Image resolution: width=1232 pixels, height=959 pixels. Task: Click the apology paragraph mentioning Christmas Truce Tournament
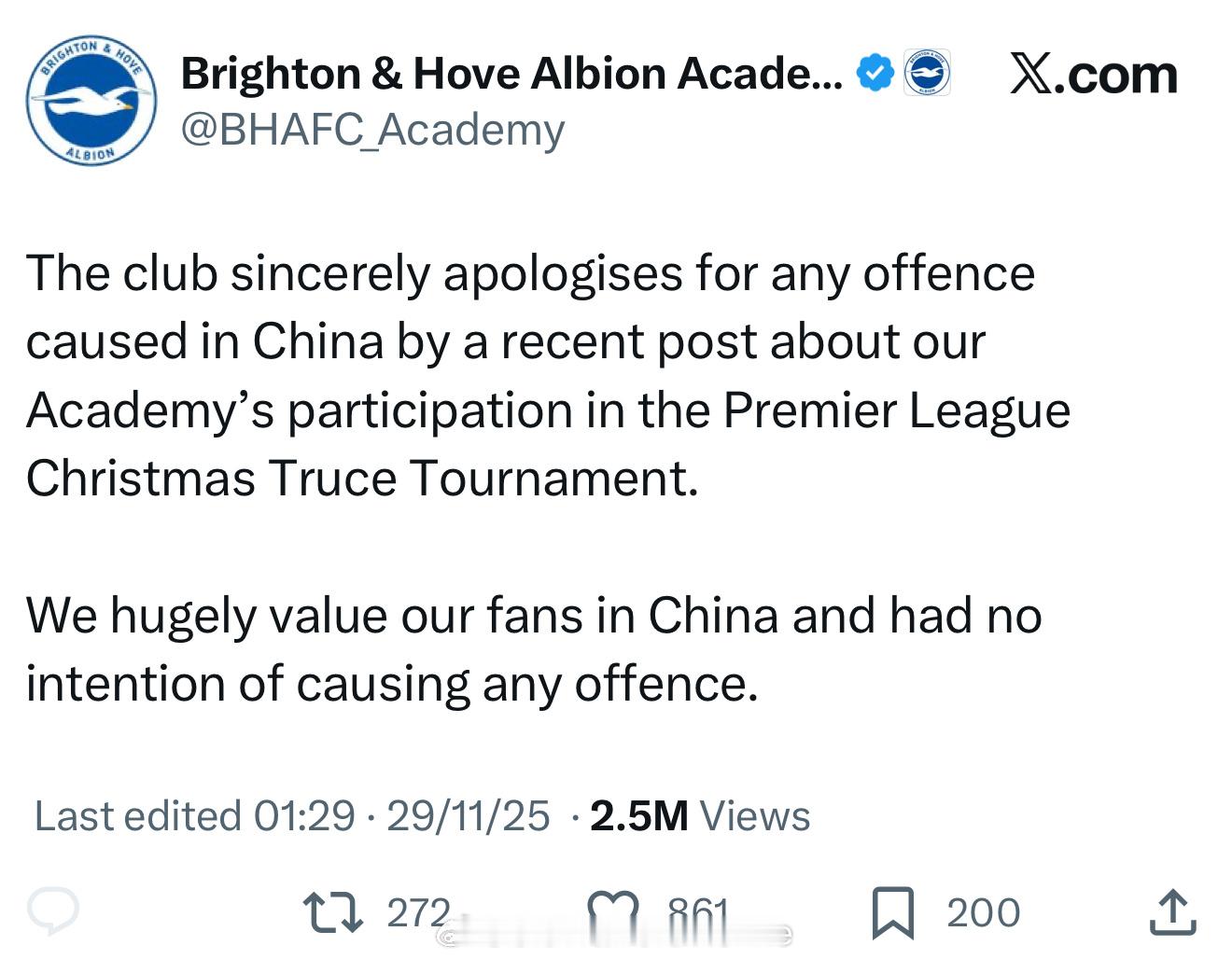point(548,376)
